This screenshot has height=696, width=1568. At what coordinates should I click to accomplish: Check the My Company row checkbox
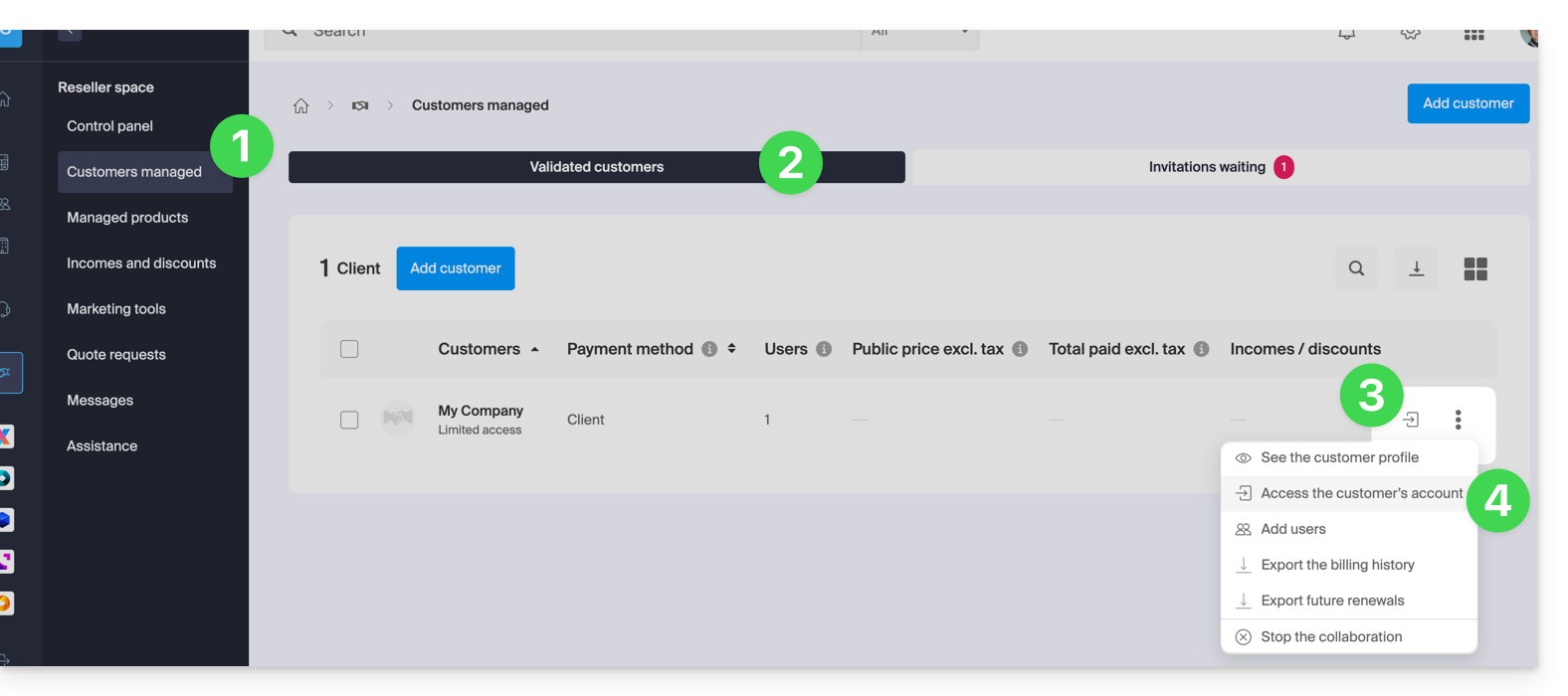pyautogui.click(x=349, y=420)
